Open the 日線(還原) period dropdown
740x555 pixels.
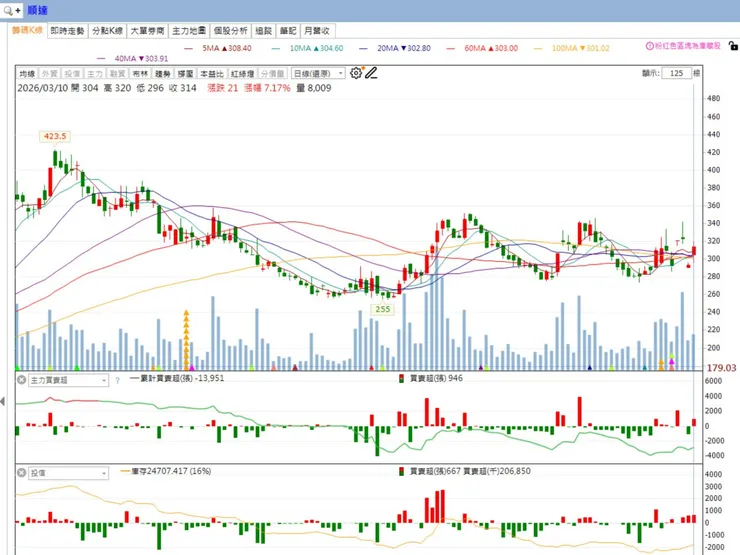[x=319, y=74]
